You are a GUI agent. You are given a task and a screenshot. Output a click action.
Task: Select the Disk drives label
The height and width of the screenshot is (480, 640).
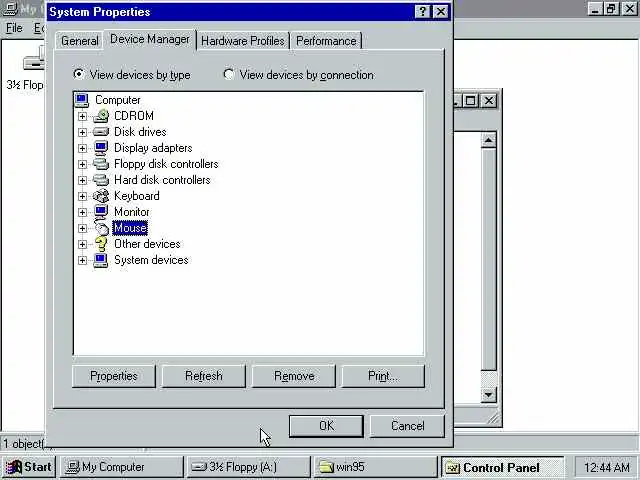tap(140, 132)
